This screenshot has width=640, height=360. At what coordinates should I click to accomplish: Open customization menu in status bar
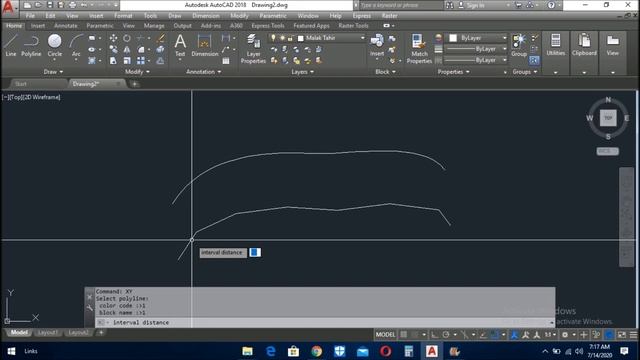(633, 335)
